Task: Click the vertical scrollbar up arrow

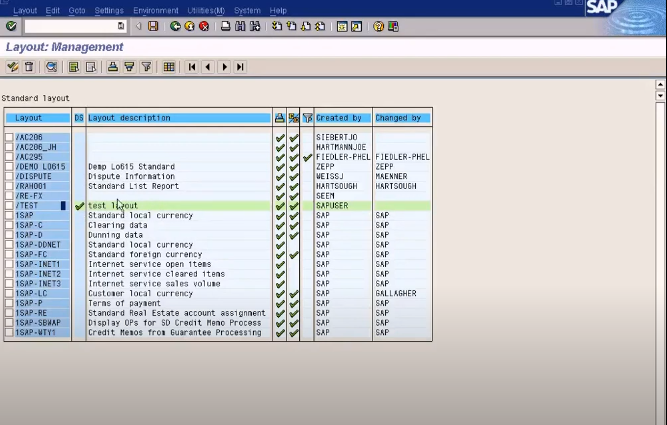Action: [x=660, y=85]
